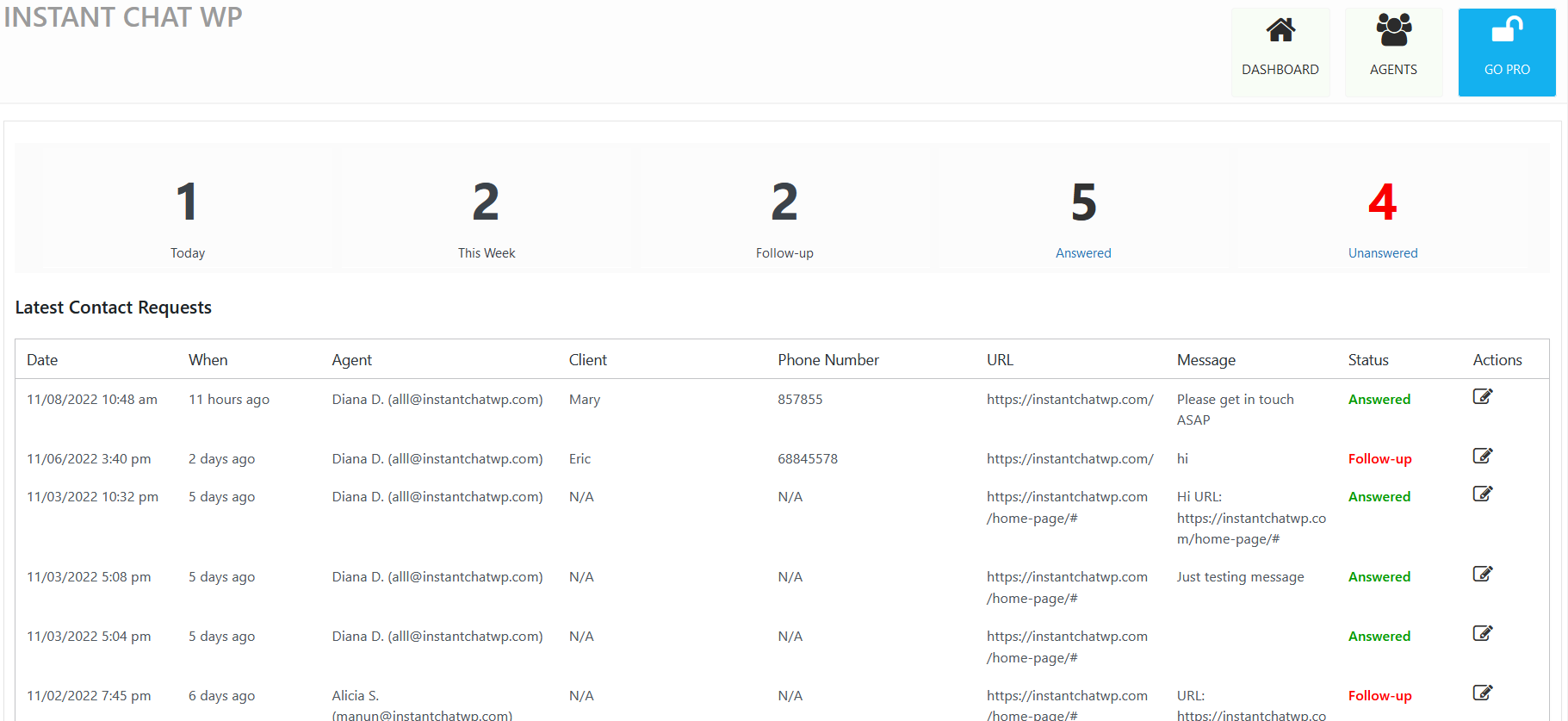Screen dimensions: 1568x721
Task: Click the Status column header
Action: (1368, 360)
